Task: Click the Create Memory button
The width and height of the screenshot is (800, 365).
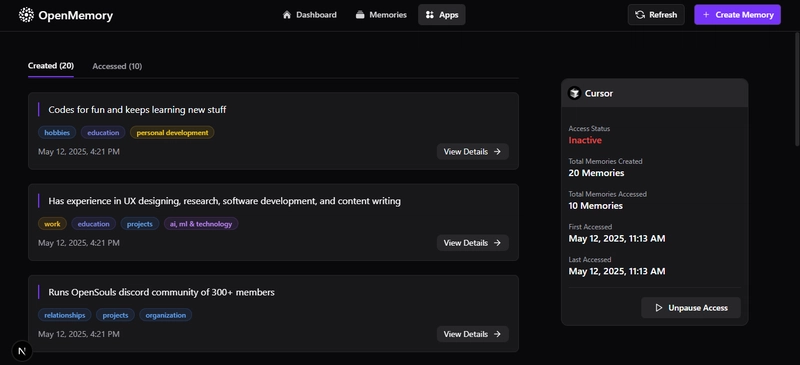Action: [737, 15]
